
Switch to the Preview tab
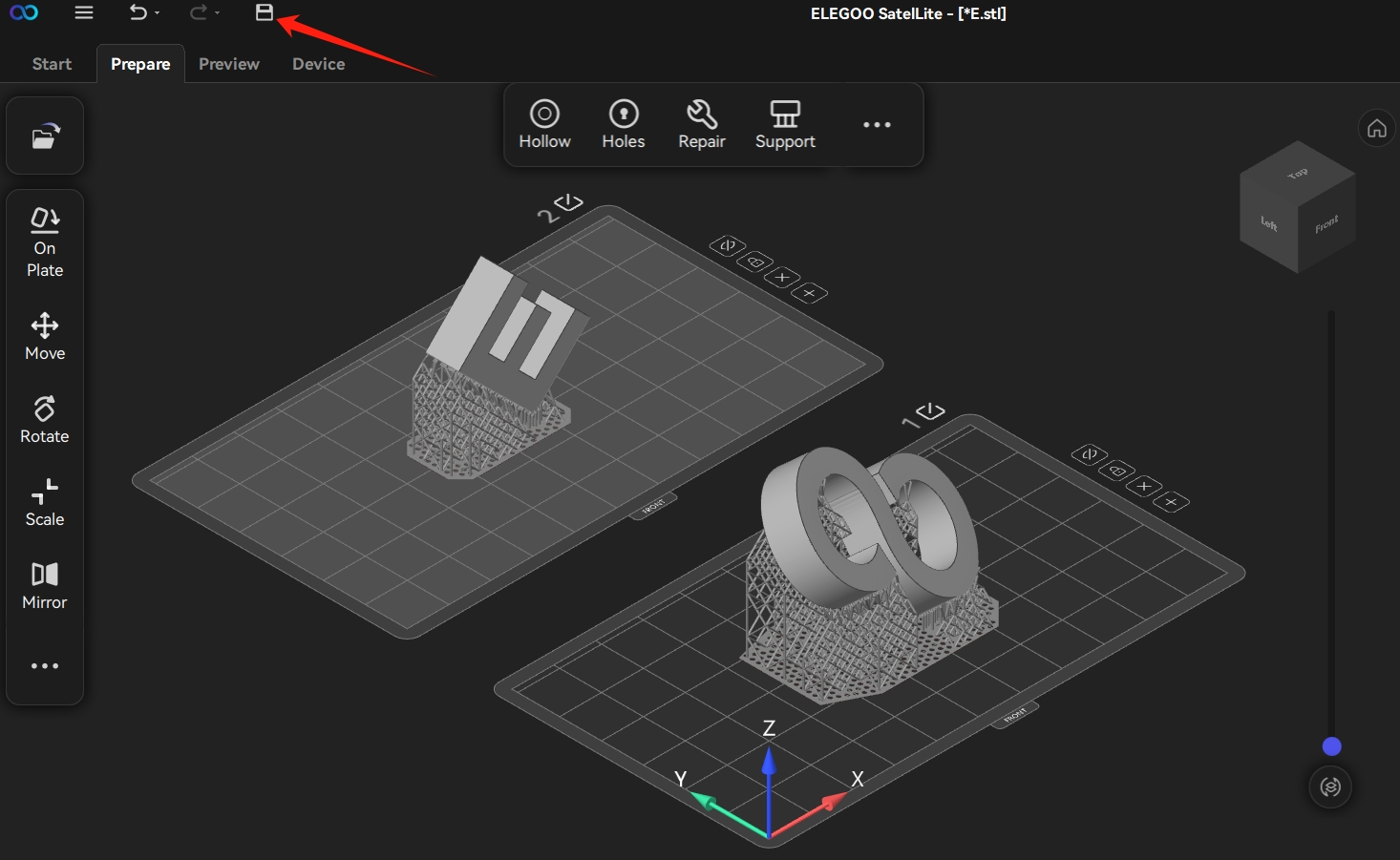(x=228, y=64)
